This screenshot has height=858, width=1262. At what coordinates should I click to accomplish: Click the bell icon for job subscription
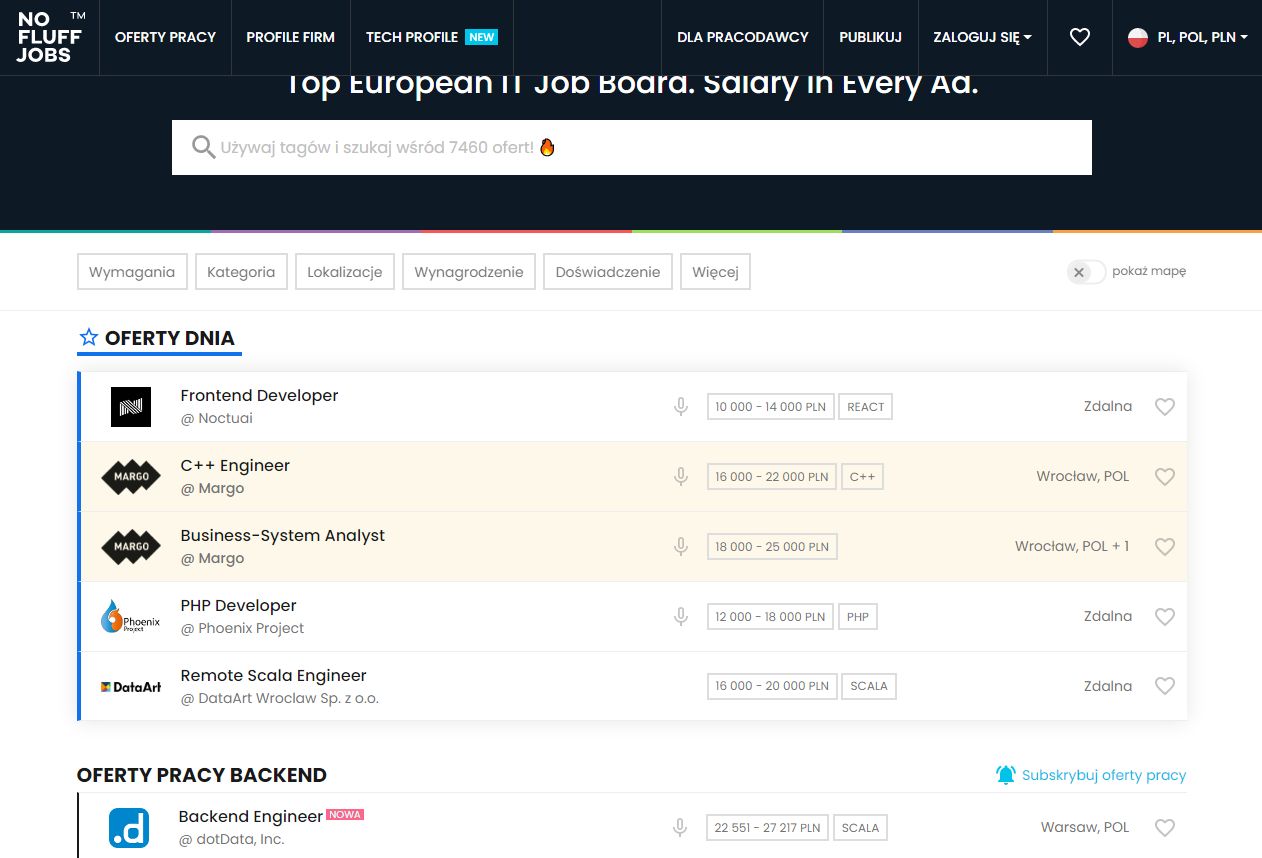(1006, 775)
